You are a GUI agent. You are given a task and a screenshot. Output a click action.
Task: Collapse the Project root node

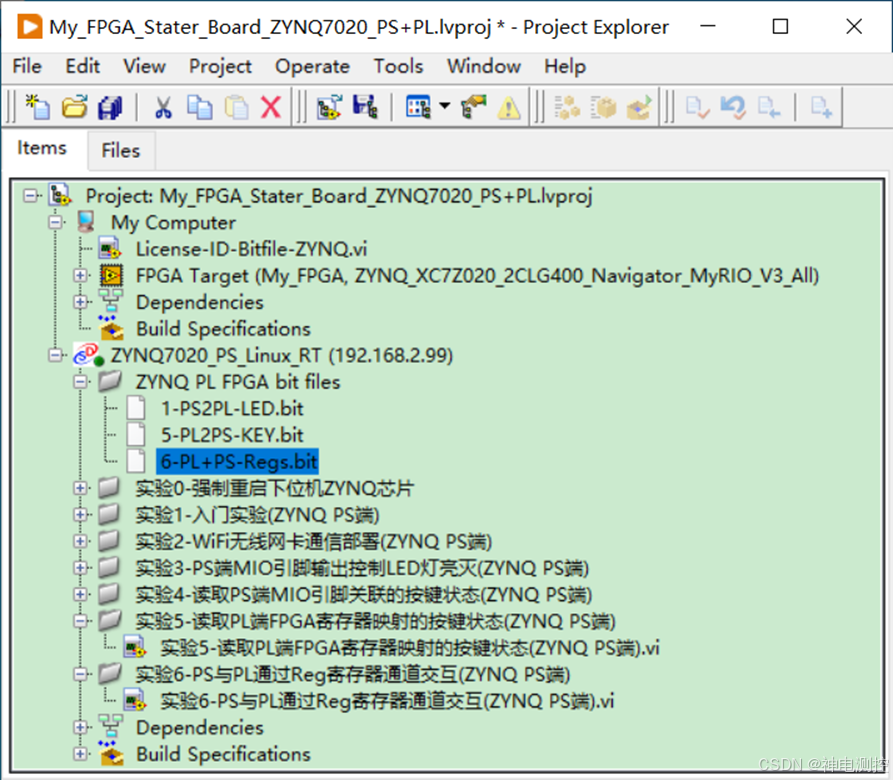(x=30, y=196)
